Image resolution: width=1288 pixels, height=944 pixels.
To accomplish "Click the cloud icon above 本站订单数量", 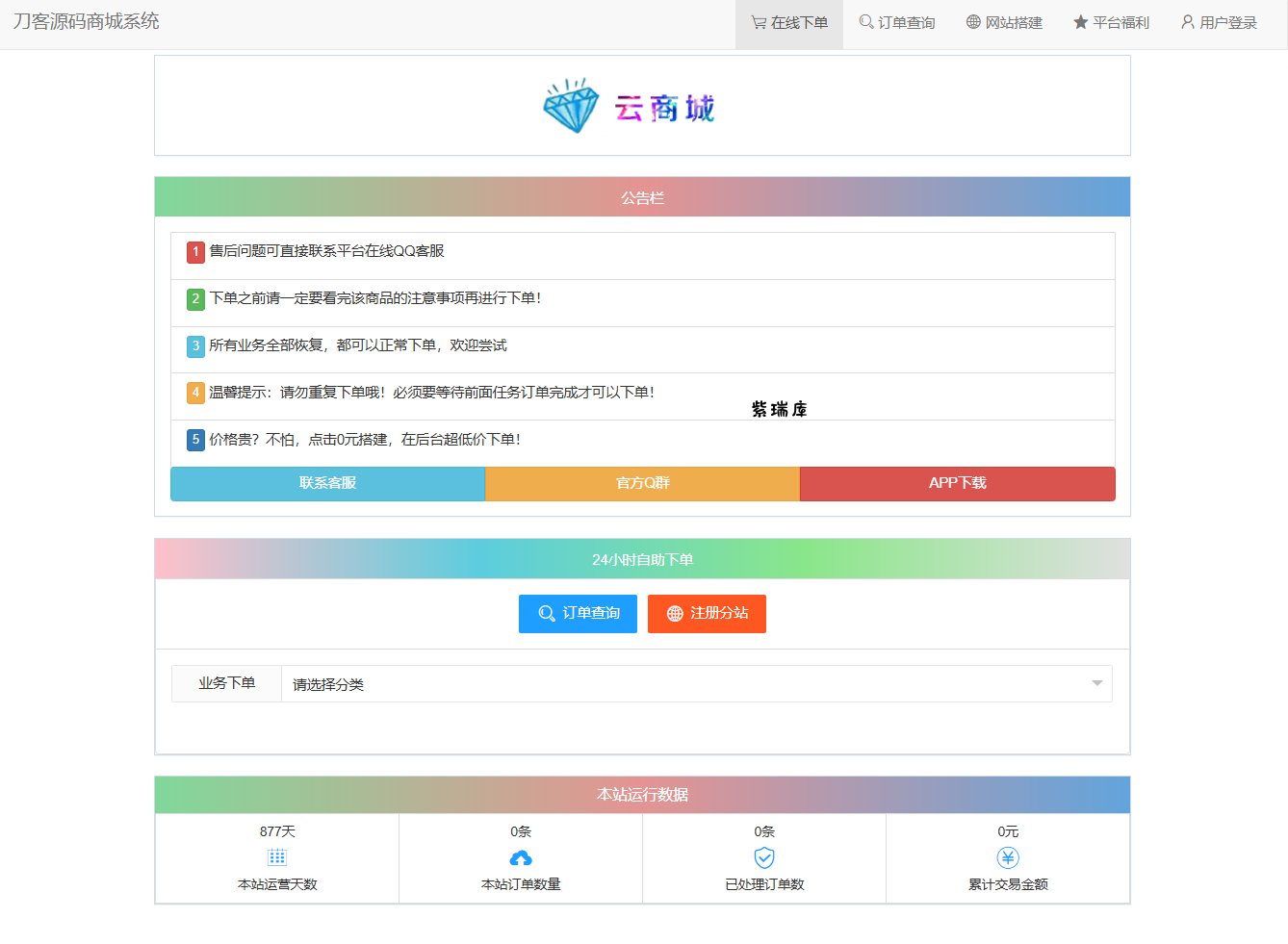I will 520,856.
